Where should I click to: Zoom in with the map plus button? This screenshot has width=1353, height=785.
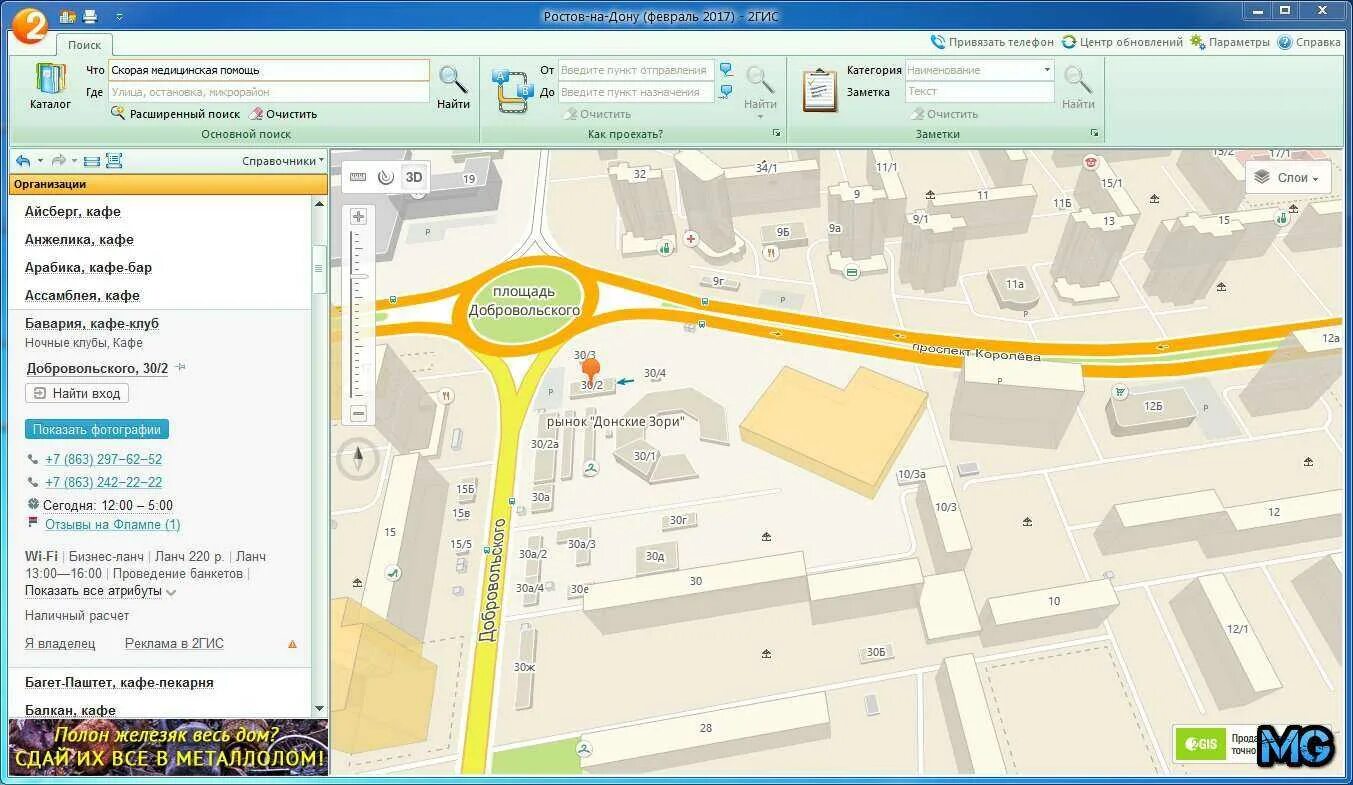pos(358,216)
